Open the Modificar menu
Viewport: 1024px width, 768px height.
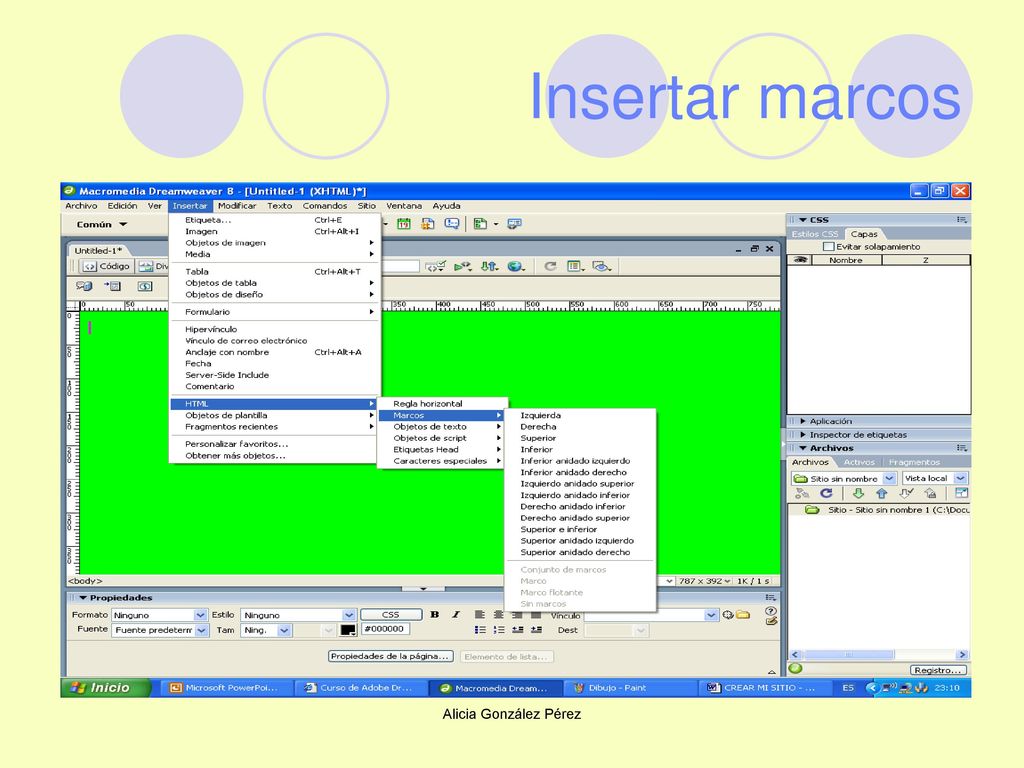[x=237, y=206]
